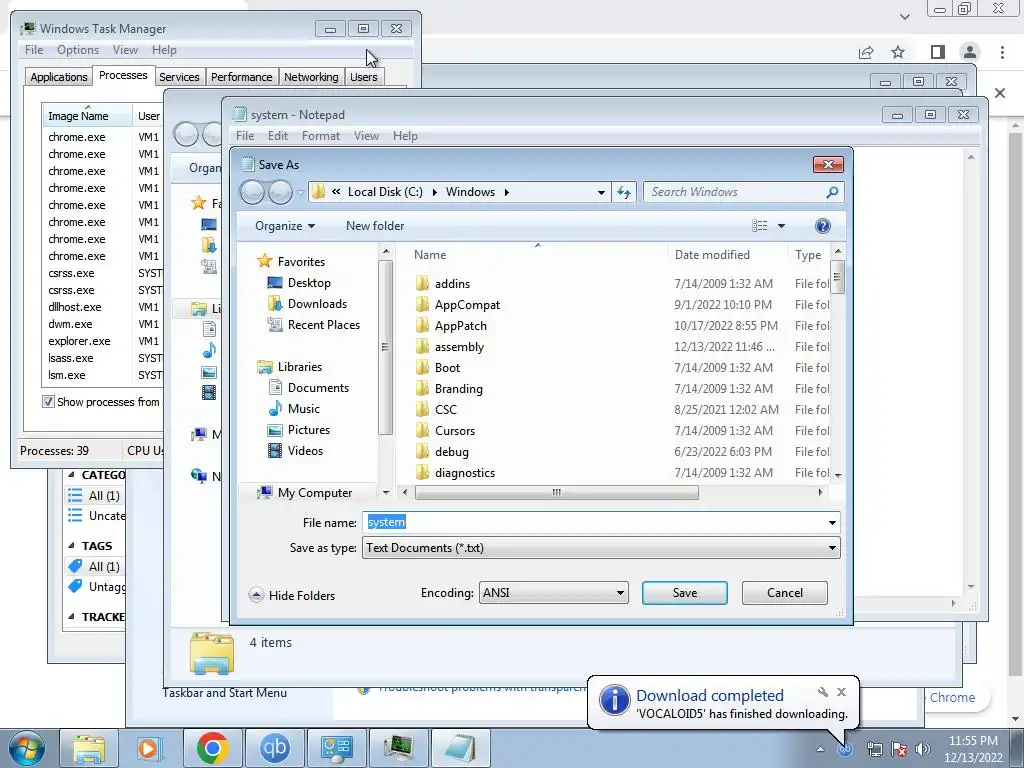Open the File name dropdown arrow
Screen dimensions: 1024x768
[832, 522]
